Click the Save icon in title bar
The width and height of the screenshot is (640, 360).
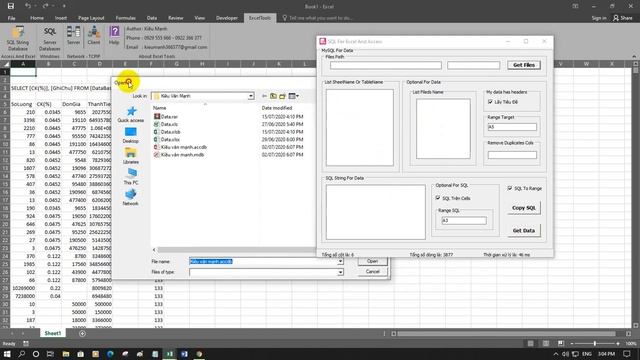tap(11, 6)
